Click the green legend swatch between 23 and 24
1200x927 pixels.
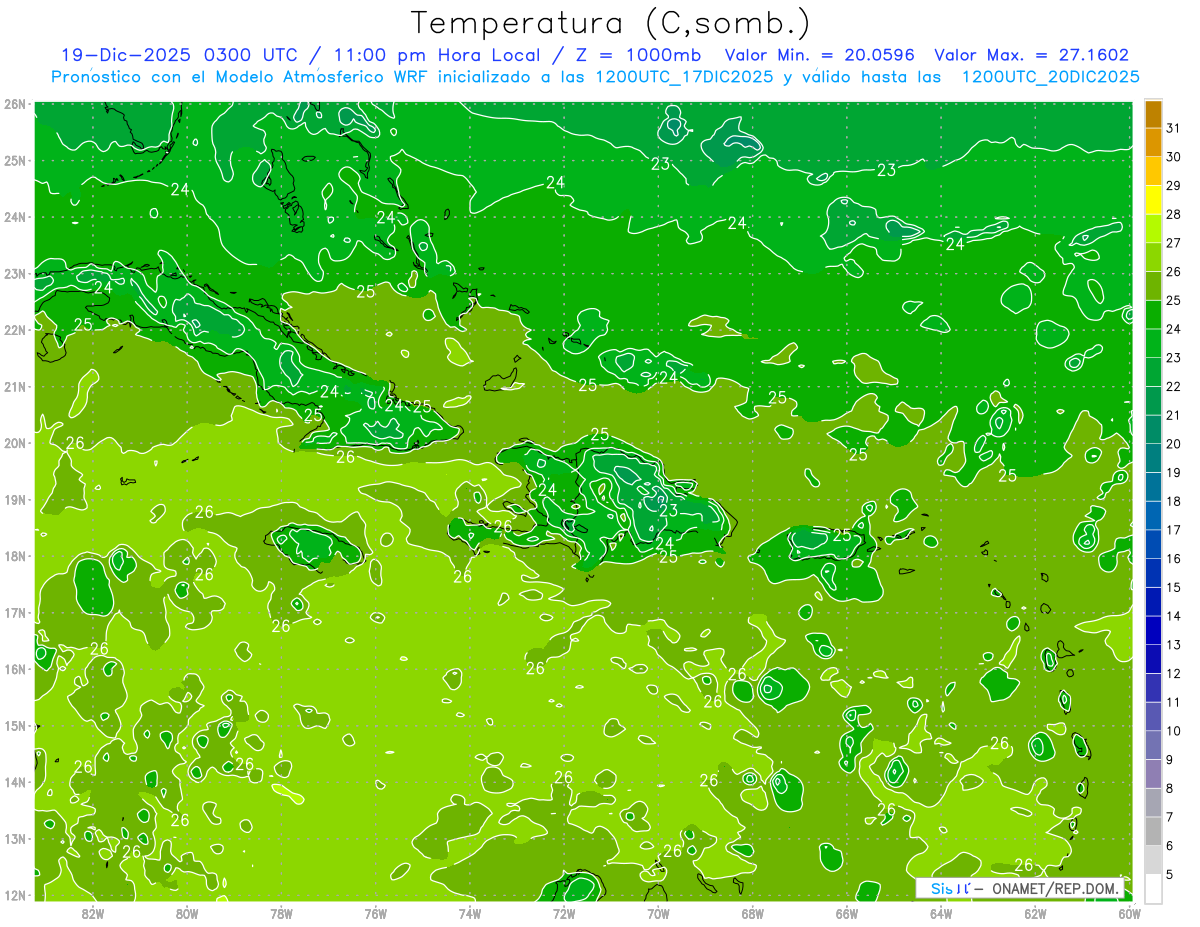(x=1153, y=343)
